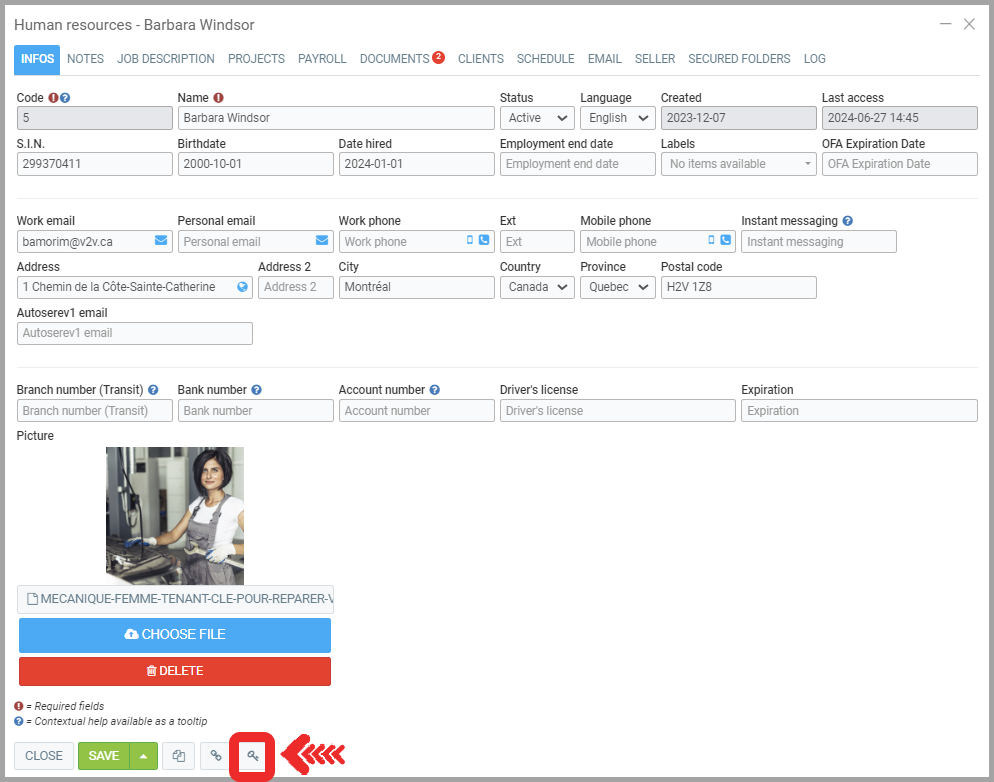The height and width of the screenshot is (782, 994).
Task: Click the duplicate record icon button
Action: coord(178,756)
